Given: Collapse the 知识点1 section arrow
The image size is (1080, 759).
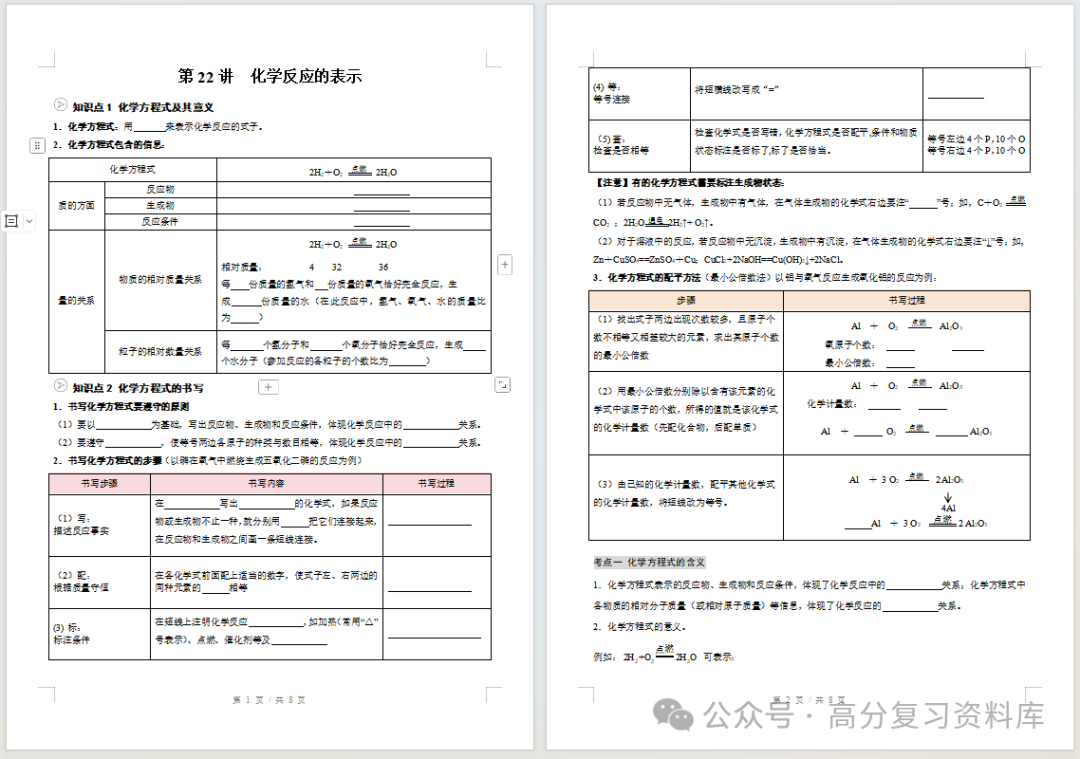Looking at the screenshot, I should point(61,105).
